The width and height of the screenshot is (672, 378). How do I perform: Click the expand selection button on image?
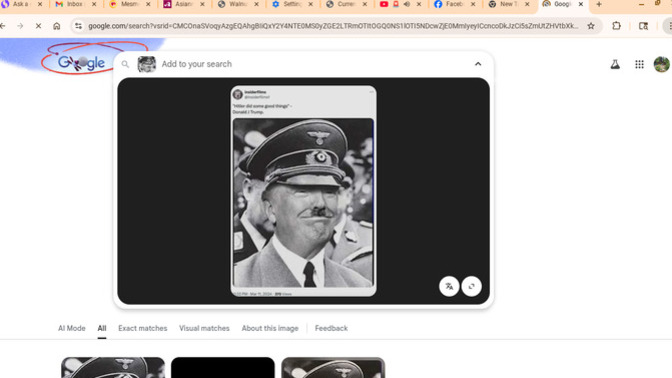[471, 286]
